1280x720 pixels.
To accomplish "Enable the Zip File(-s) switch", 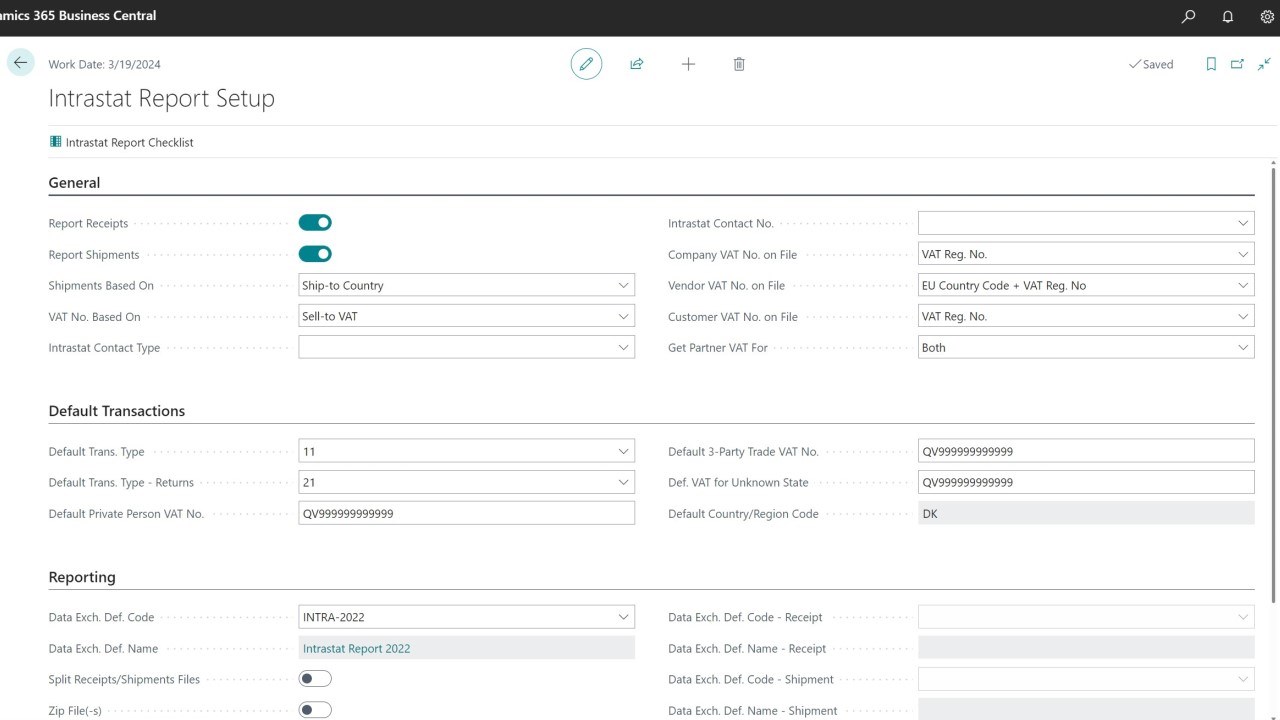I will pyautogui.click(x=315, y=710).
